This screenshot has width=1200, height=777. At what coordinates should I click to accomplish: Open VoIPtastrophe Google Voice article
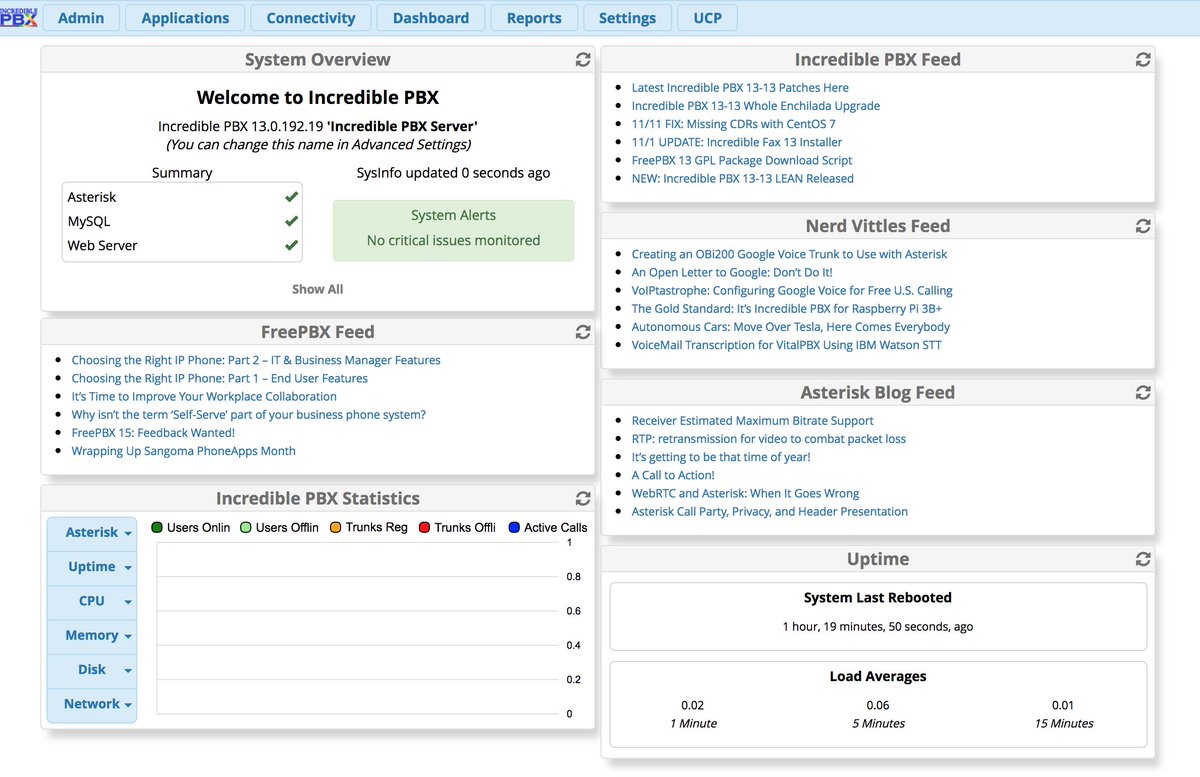[x=792, y=290]
